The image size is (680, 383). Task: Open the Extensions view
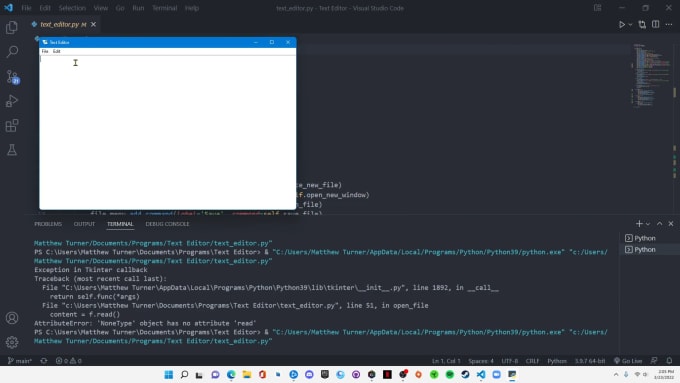tap(12, 126)
